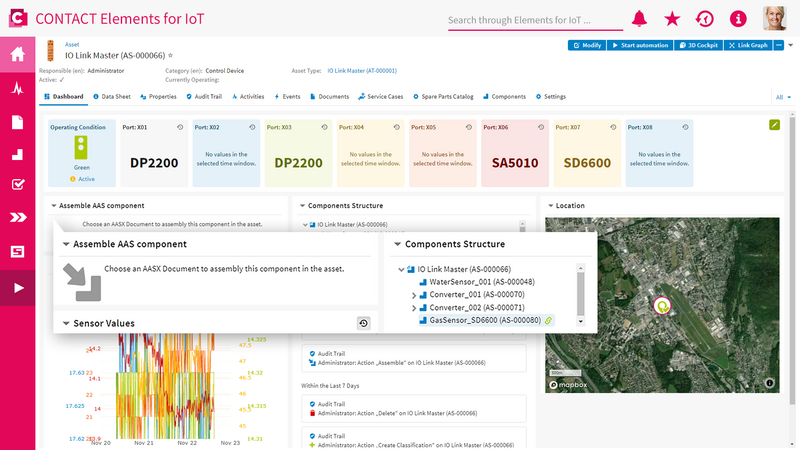The width and height of the screenshot is (800, 450).
Task: Collapse the Assemble AAS component section
Action: [x=66, y=244]
